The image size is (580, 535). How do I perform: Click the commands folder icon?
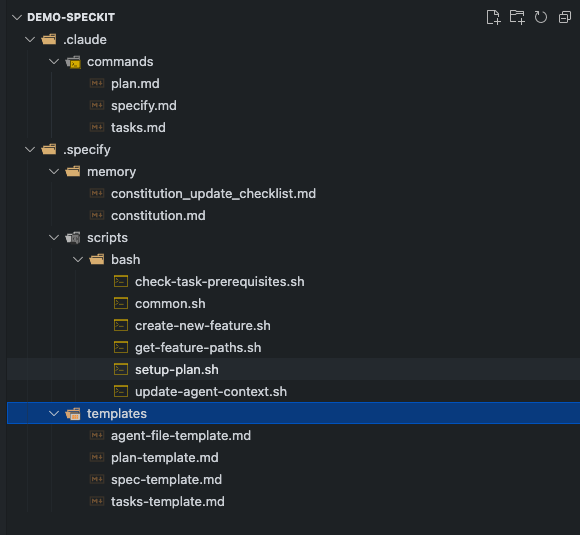point(73,62)
